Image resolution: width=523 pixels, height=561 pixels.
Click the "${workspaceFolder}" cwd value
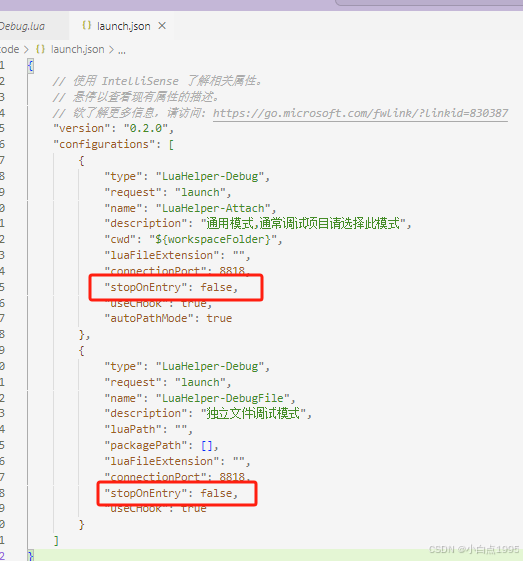coord(213,239)
